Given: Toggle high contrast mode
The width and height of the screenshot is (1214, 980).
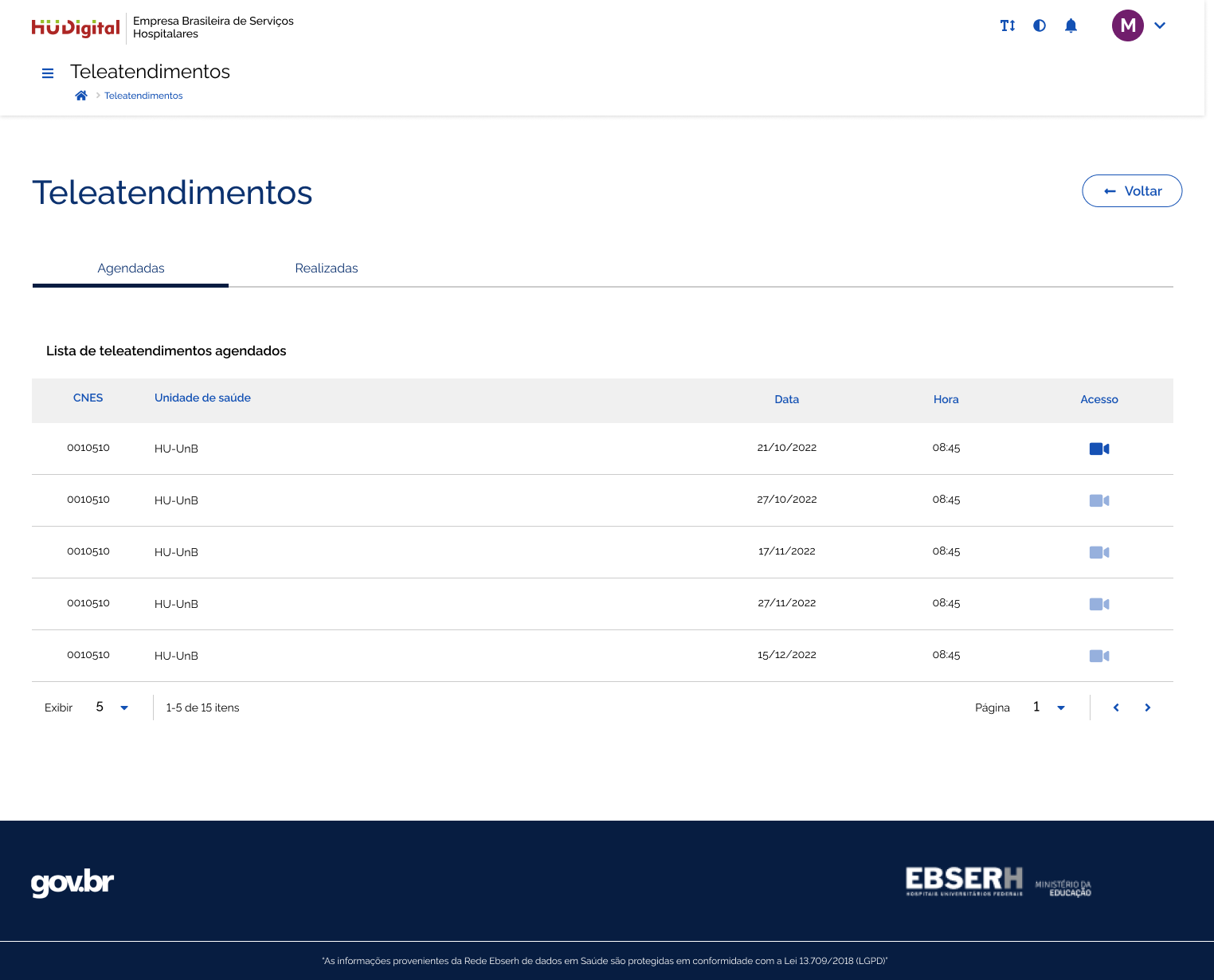Looking at the screenshot, I should (x=1040, y=25).
